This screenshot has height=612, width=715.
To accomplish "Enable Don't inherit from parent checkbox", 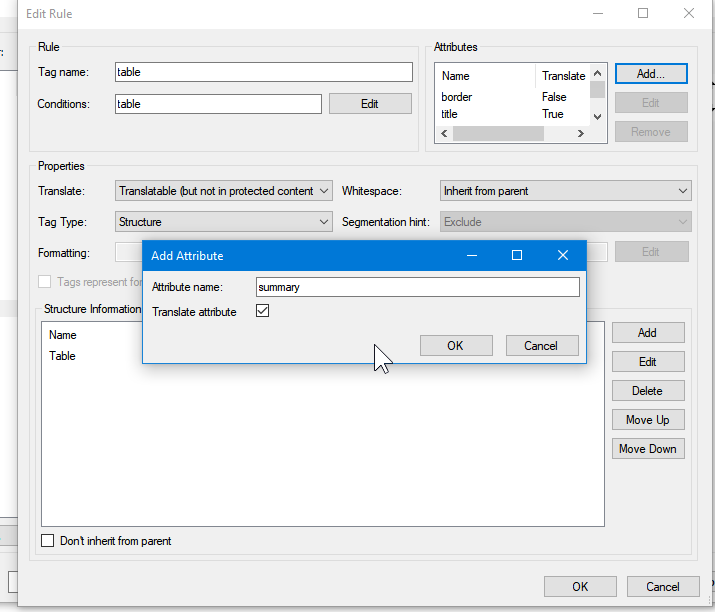I will pyautogui.click(x=48, y=541).
